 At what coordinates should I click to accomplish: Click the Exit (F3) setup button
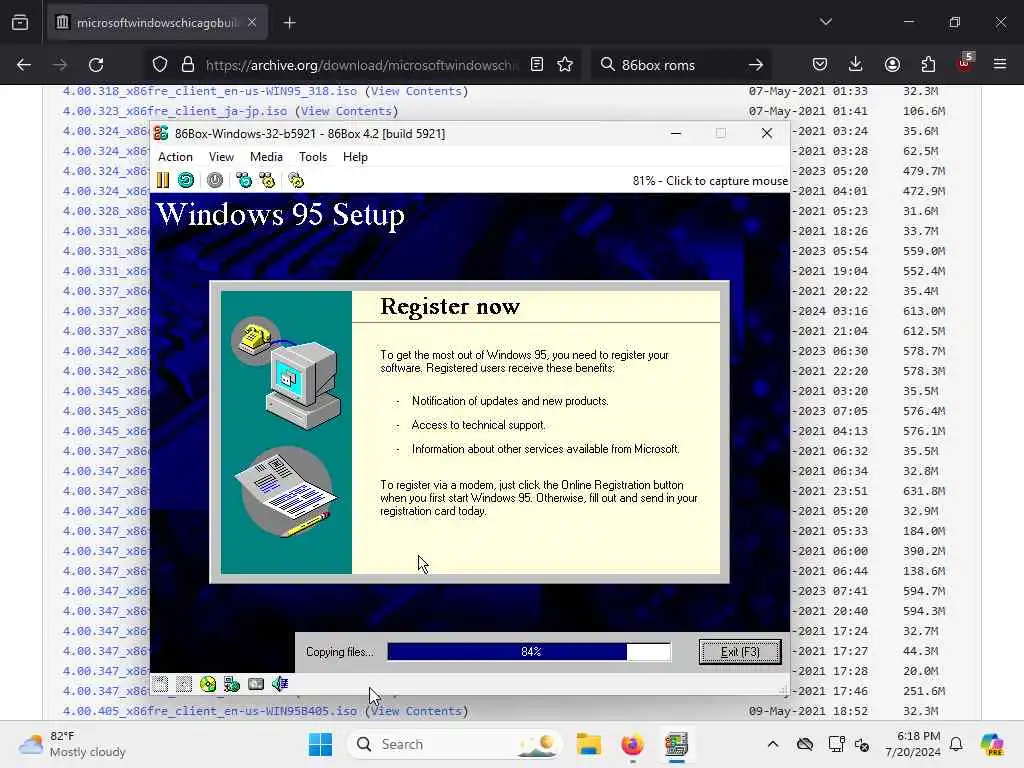point(739,652)
